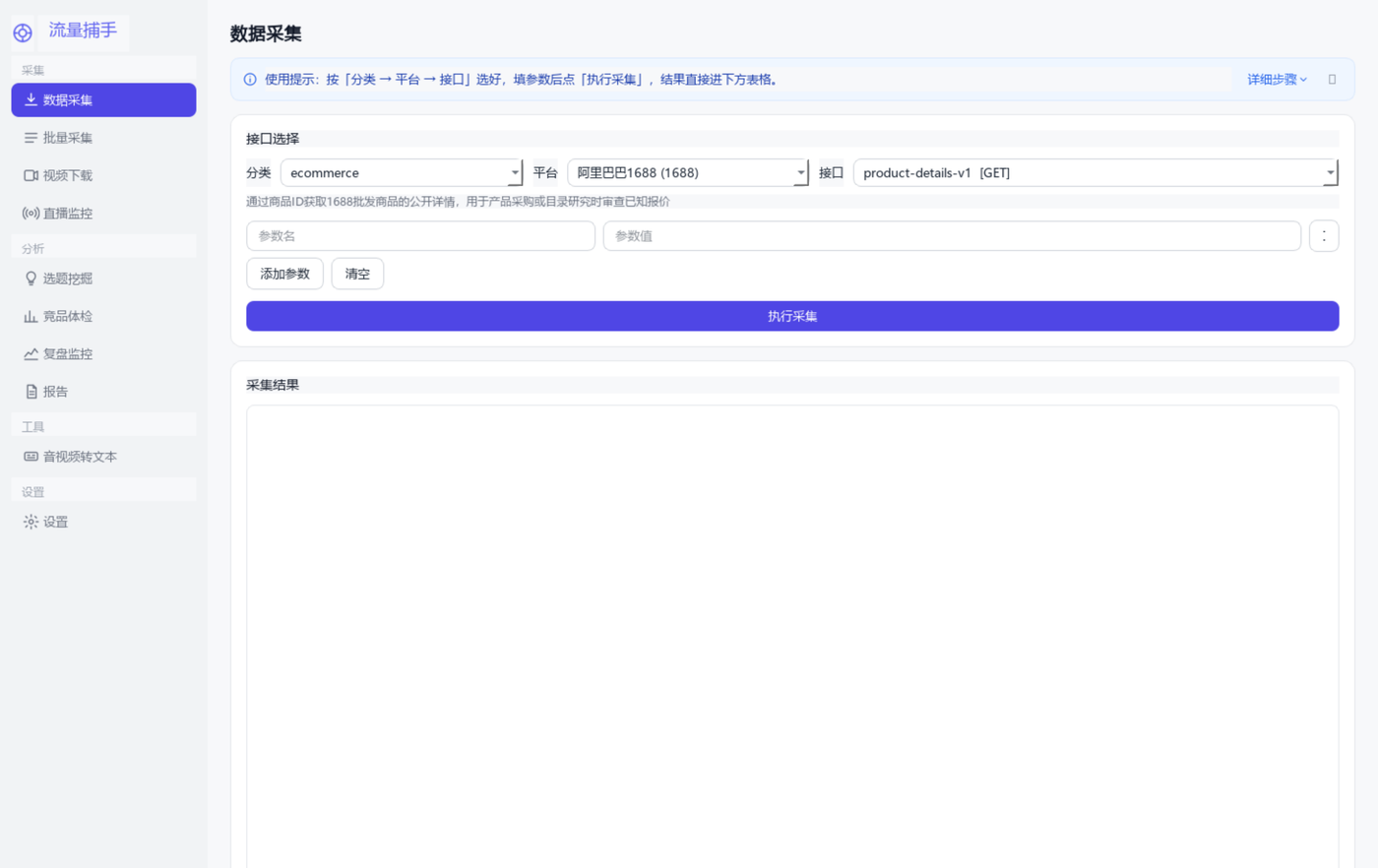Select 复盘监控 in the sidebar
This screenshot has height=868, width=1378.
(x=103, y=353)
